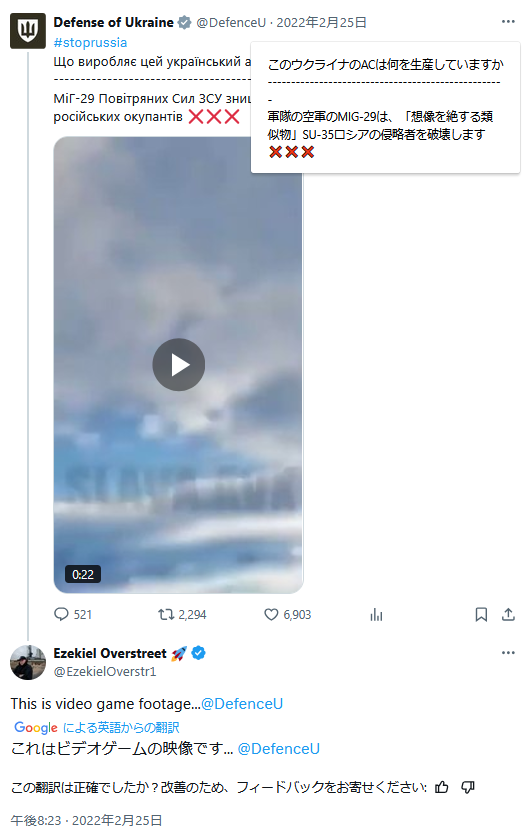Open the #stoprussia hashtag
Screen dimensions: 528x837
[x=90, y=42]
